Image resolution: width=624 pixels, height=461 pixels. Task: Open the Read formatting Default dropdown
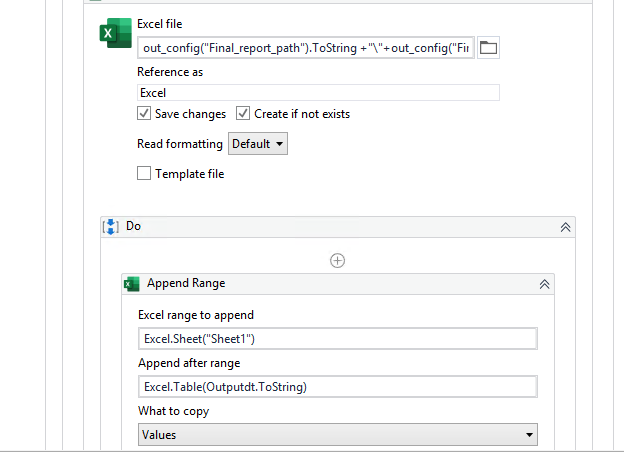(258, 144)
